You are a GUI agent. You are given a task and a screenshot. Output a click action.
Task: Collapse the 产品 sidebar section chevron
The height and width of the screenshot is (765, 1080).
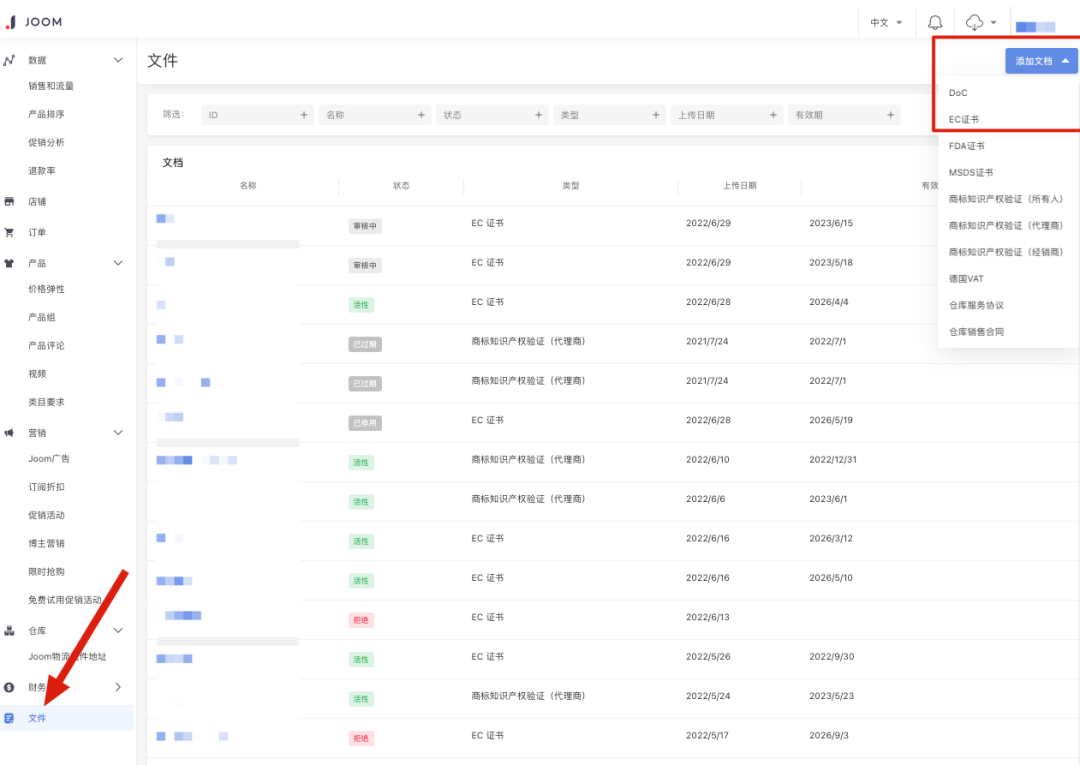118,263
